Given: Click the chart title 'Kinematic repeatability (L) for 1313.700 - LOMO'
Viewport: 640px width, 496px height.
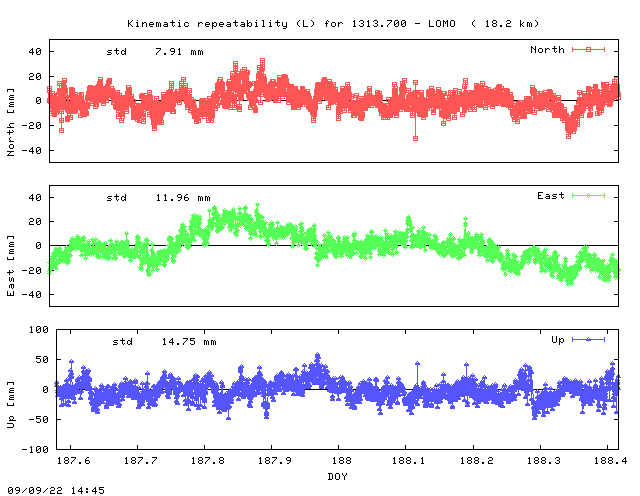Looking at the screenshot, I should [291, 24].
